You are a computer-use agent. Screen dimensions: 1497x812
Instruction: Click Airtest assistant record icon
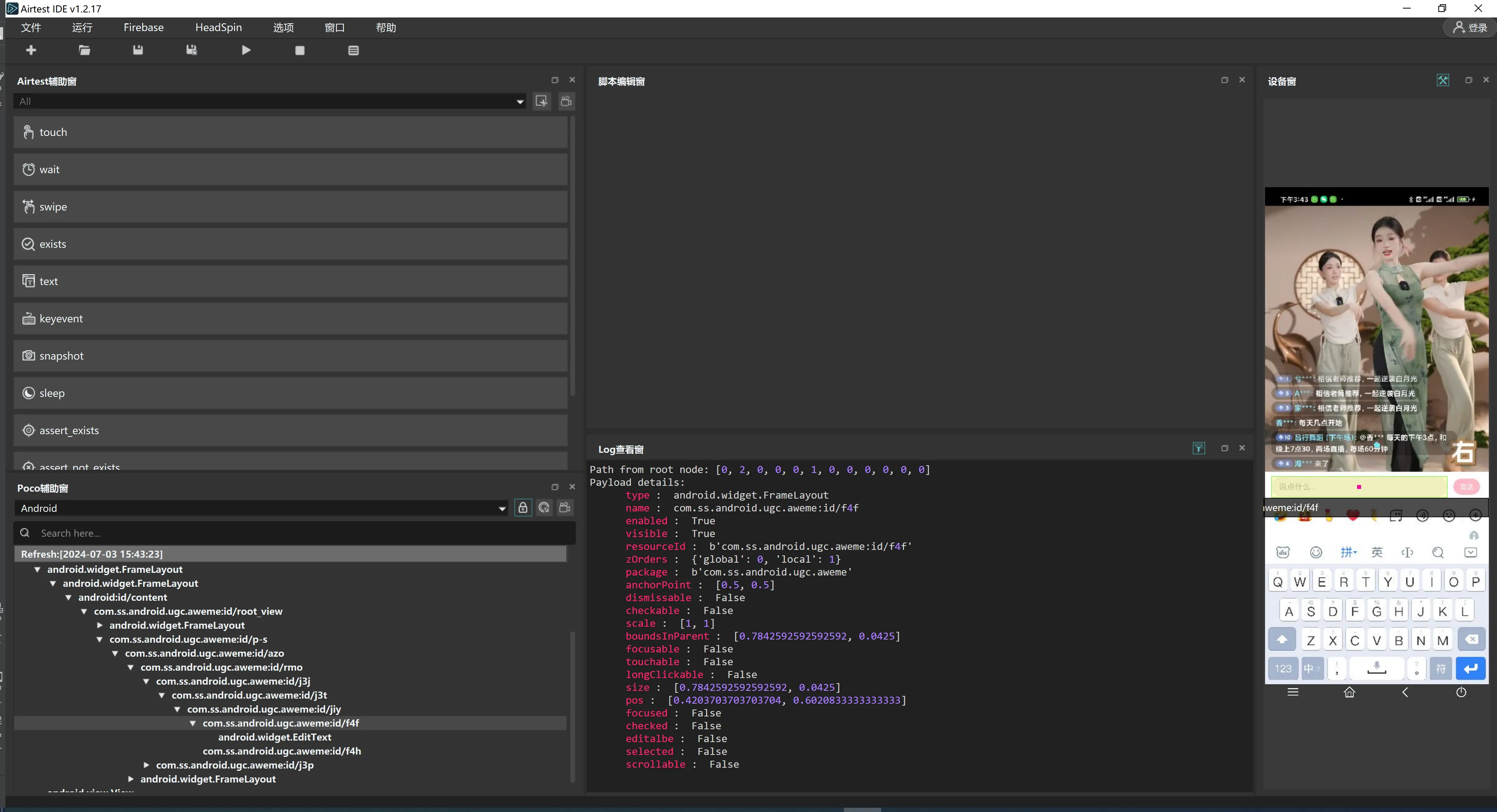(566, 101)
